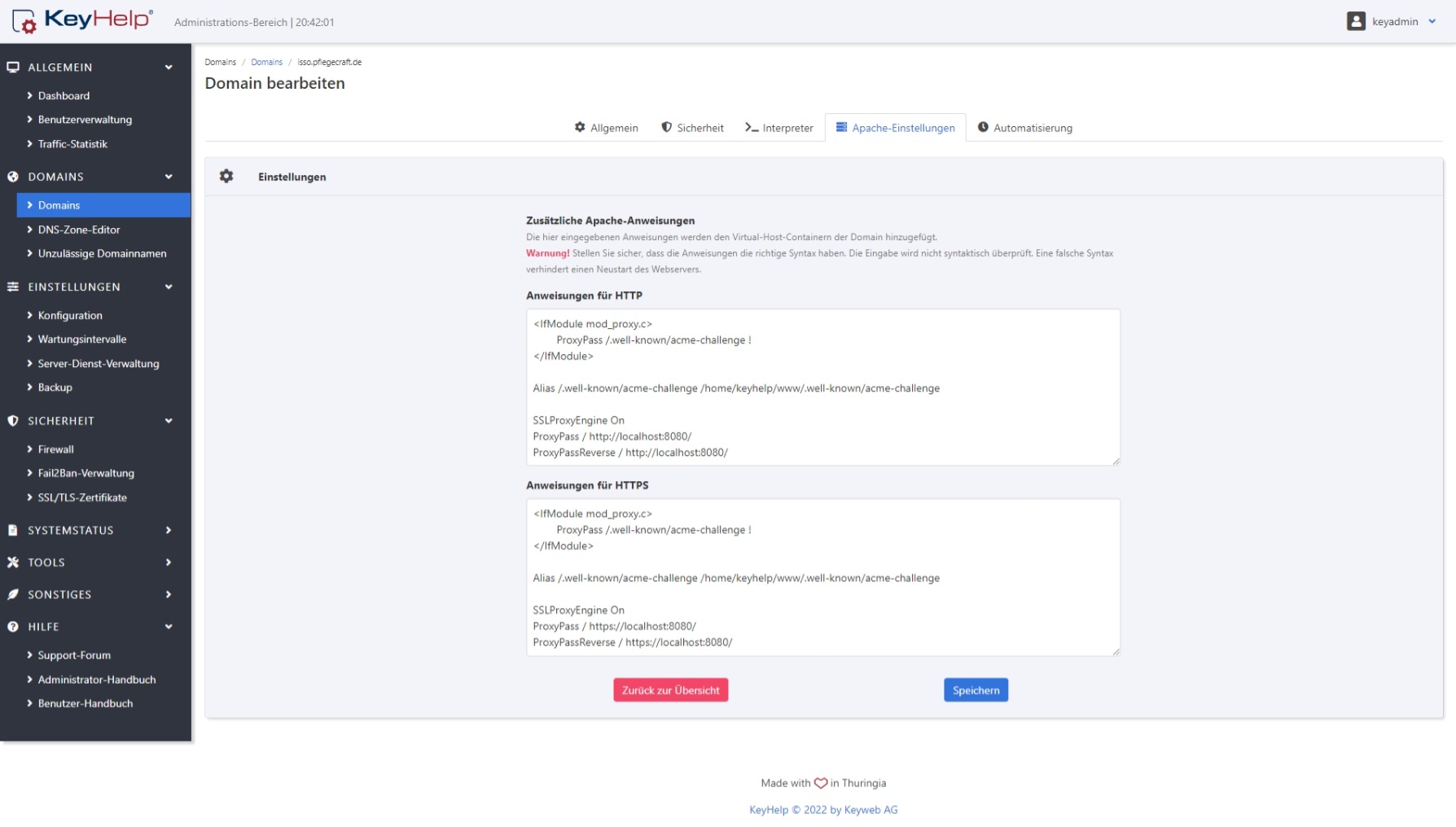Image resolution: width=1456 pixels, height=827 pixels.
Task: Follow the Domains breadcrumb link
Action: 266,62
